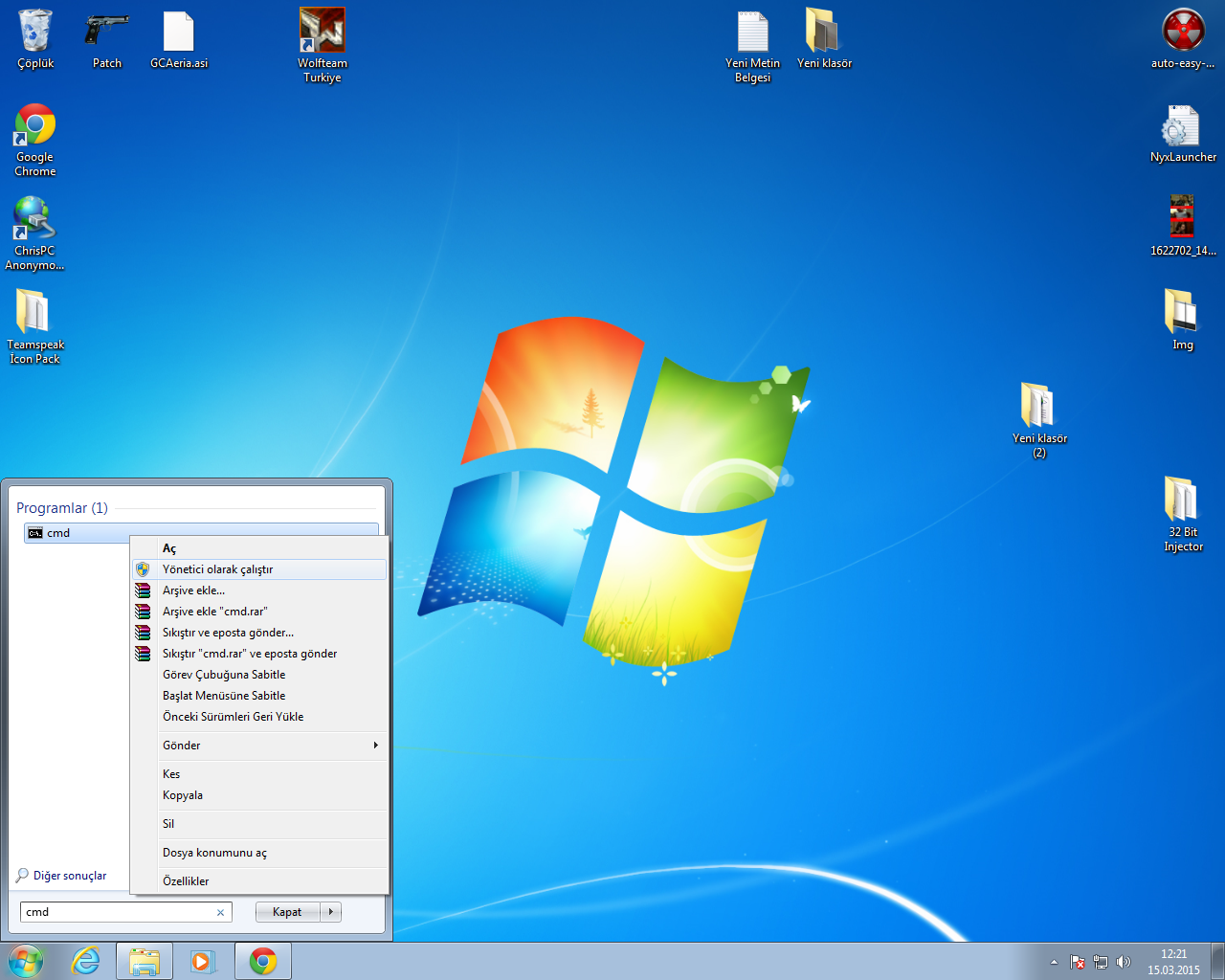
Task: Open network icon in system tray
Action: pyautogui.click(x=1101, y=962)
